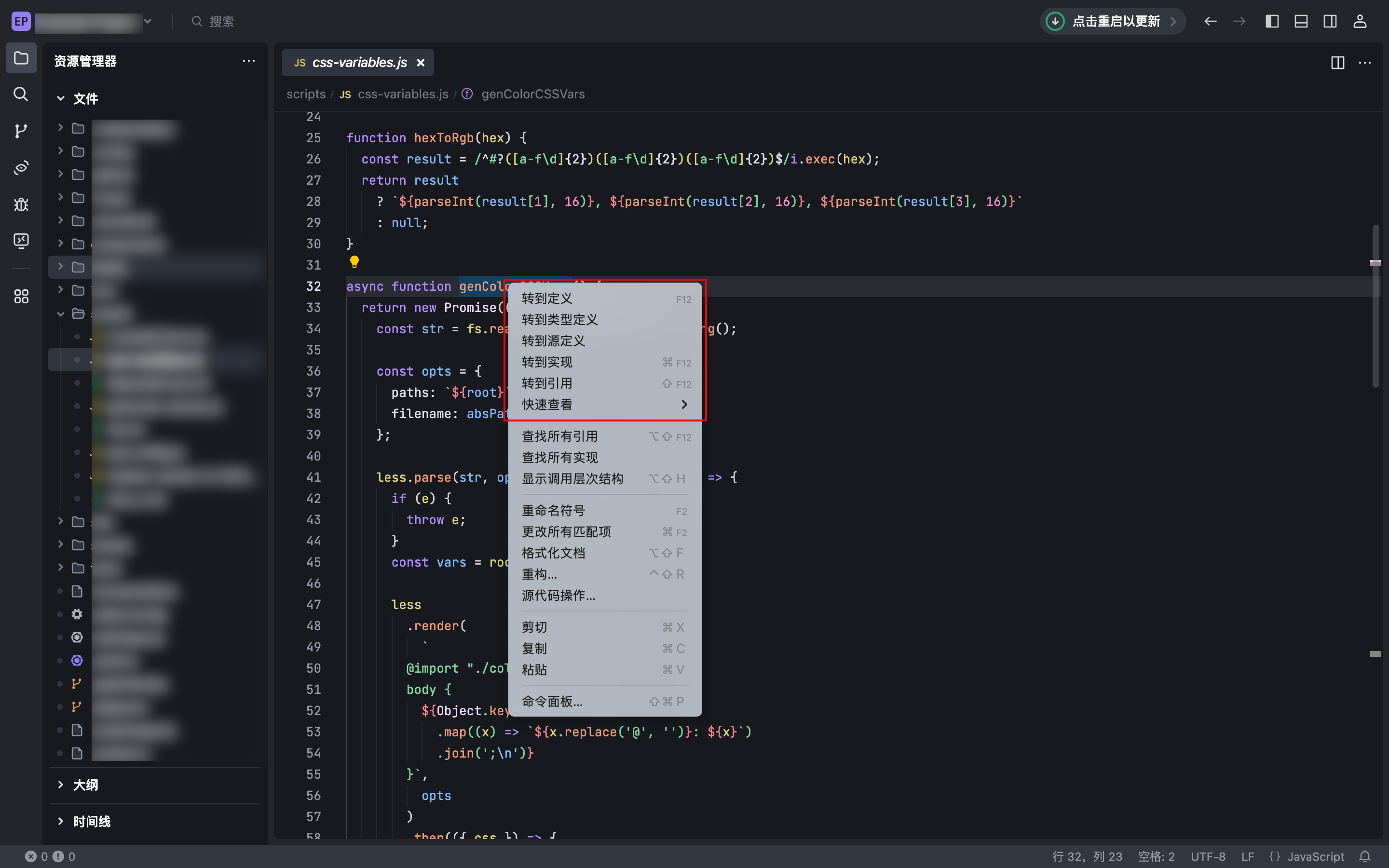Open the 快速查看 submenu arrow
1389x868 pixels.
coord(683,405)
